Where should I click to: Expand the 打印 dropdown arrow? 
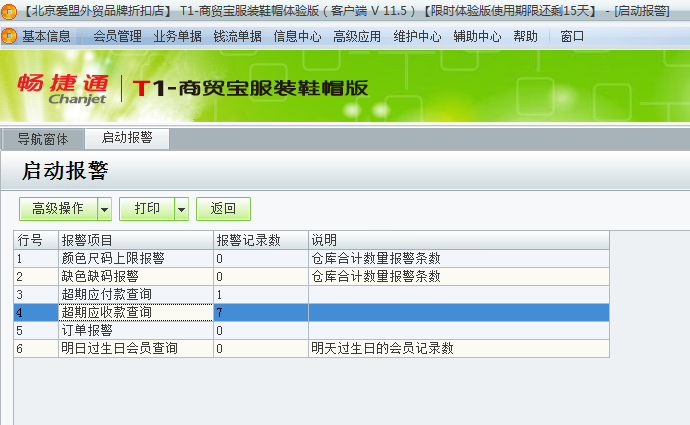click(181, 209)
